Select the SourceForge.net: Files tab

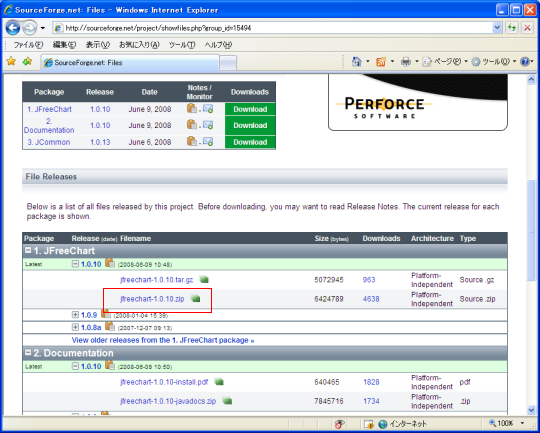[x=130, y=63]
